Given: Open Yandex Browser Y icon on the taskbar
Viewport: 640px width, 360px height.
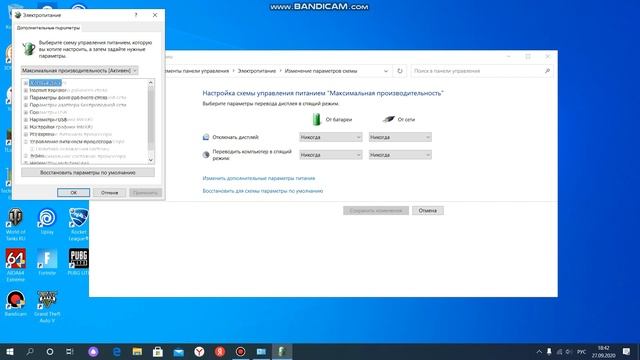Looking at the screenshot, I should point(199,351).
